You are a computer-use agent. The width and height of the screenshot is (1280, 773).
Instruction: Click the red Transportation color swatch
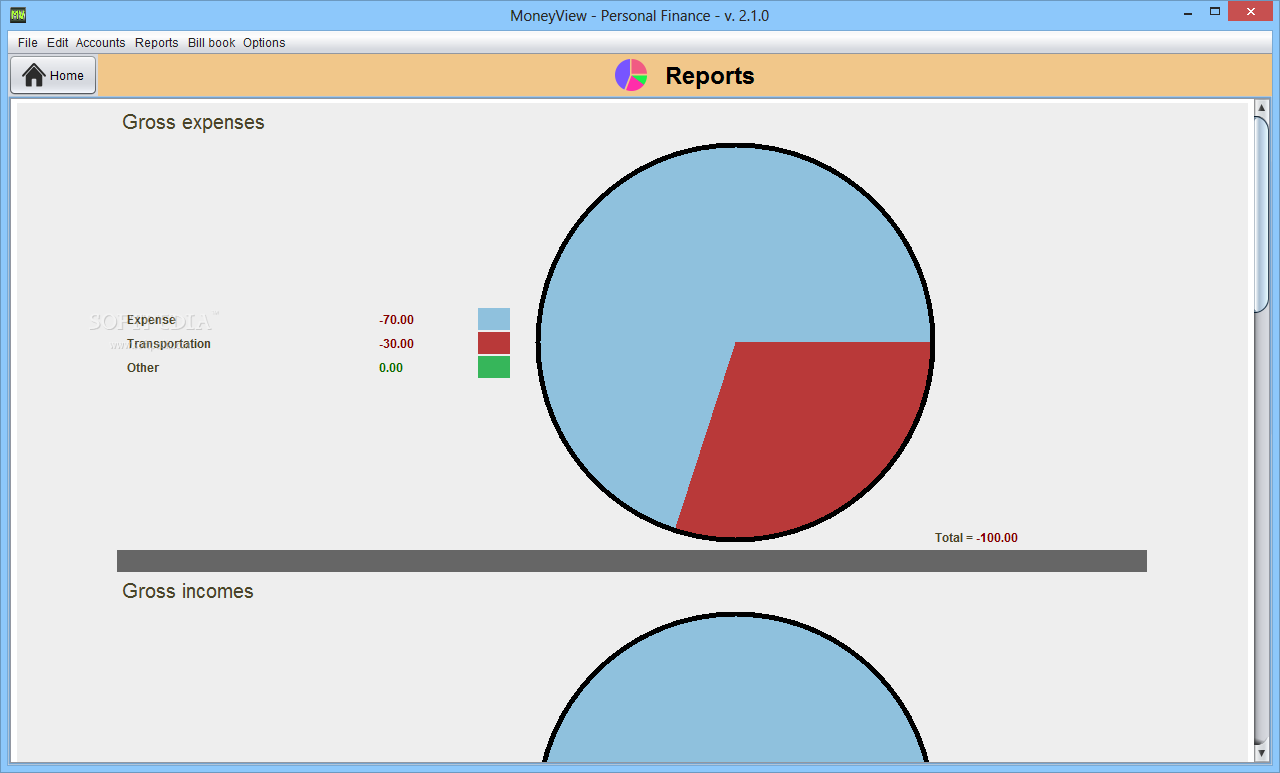click(494, 343)
